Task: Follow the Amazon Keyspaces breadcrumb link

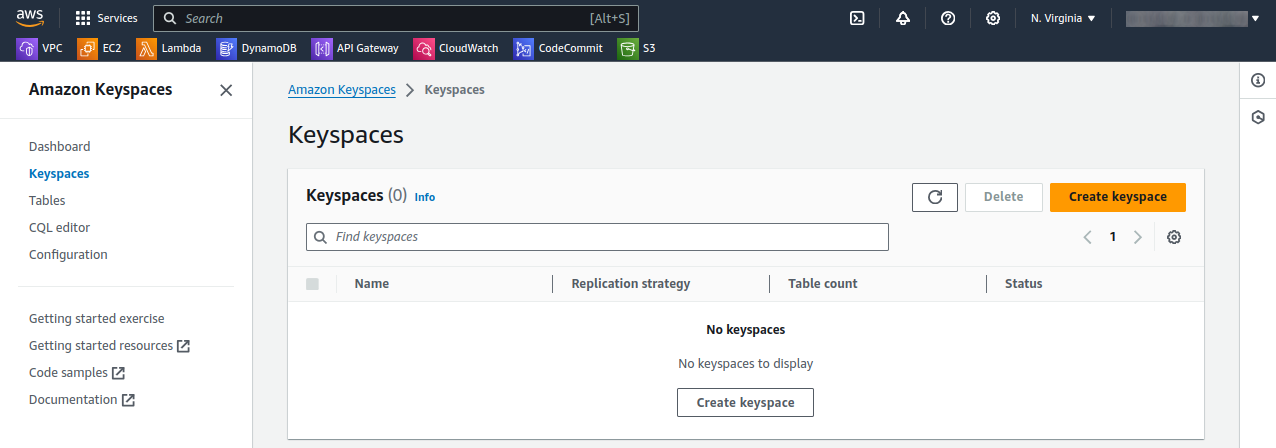Action: (x=341, y=90)
